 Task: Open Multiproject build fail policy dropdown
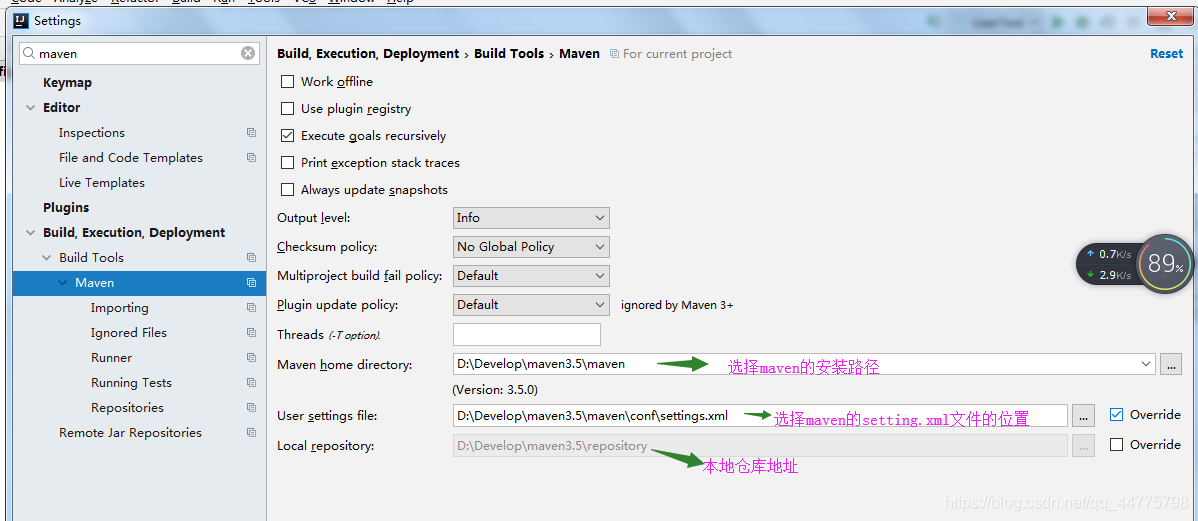(x=531, y=276)
